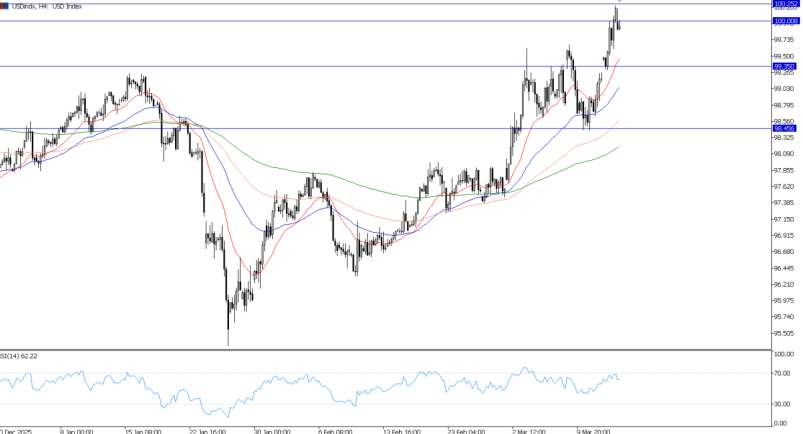
Task: Click the 99.500 value on the price axis
Action: [x=784, y=56]
